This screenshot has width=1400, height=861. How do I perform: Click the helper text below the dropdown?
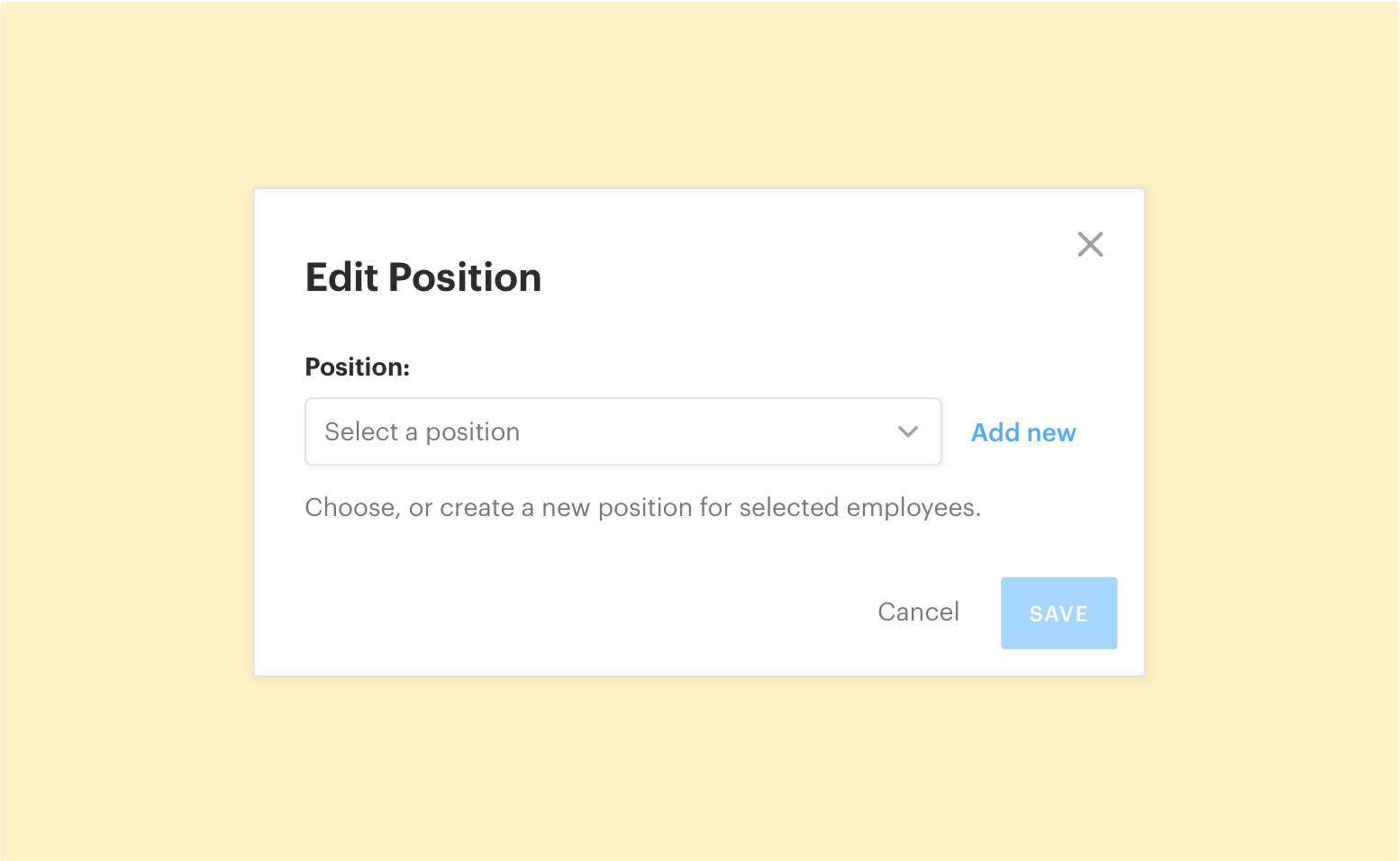click(641, 508)
